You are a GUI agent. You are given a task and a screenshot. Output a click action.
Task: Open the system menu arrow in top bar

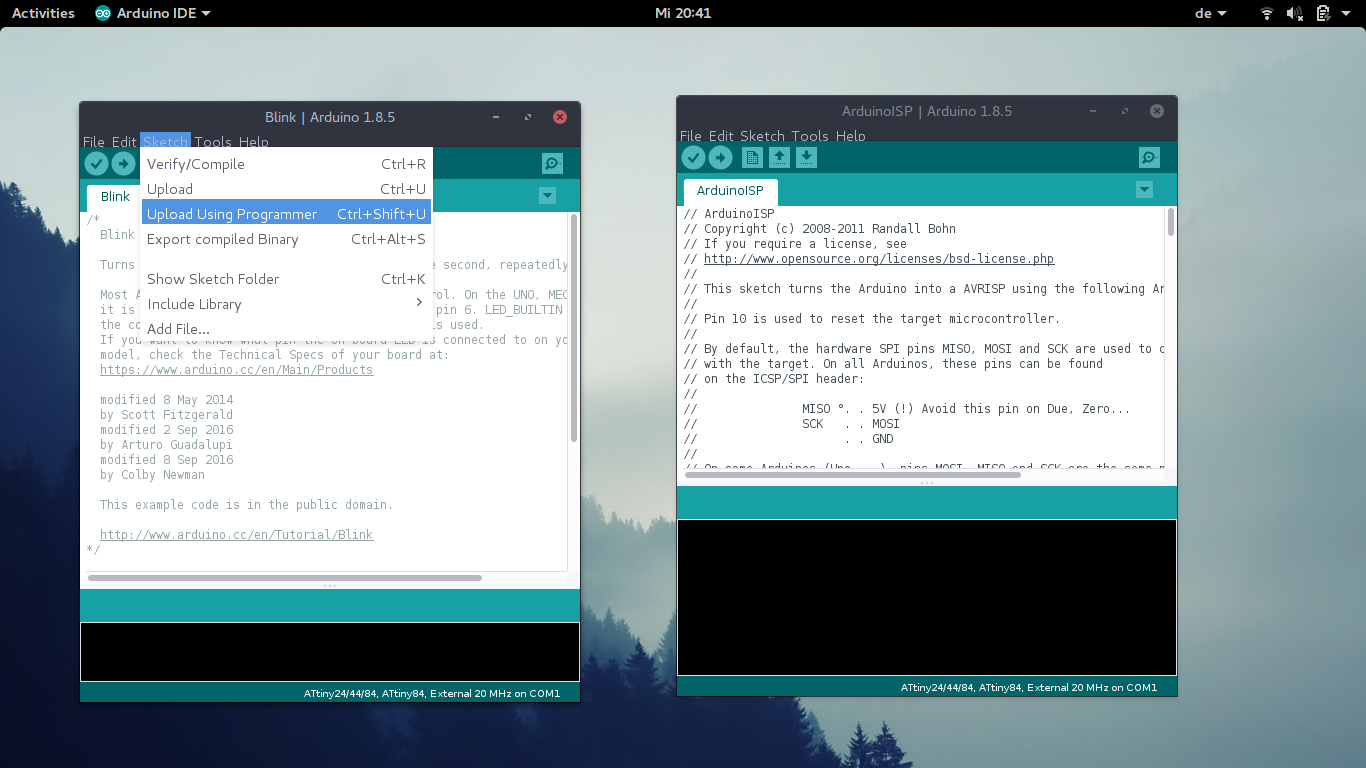click(x=1347, y=13)
